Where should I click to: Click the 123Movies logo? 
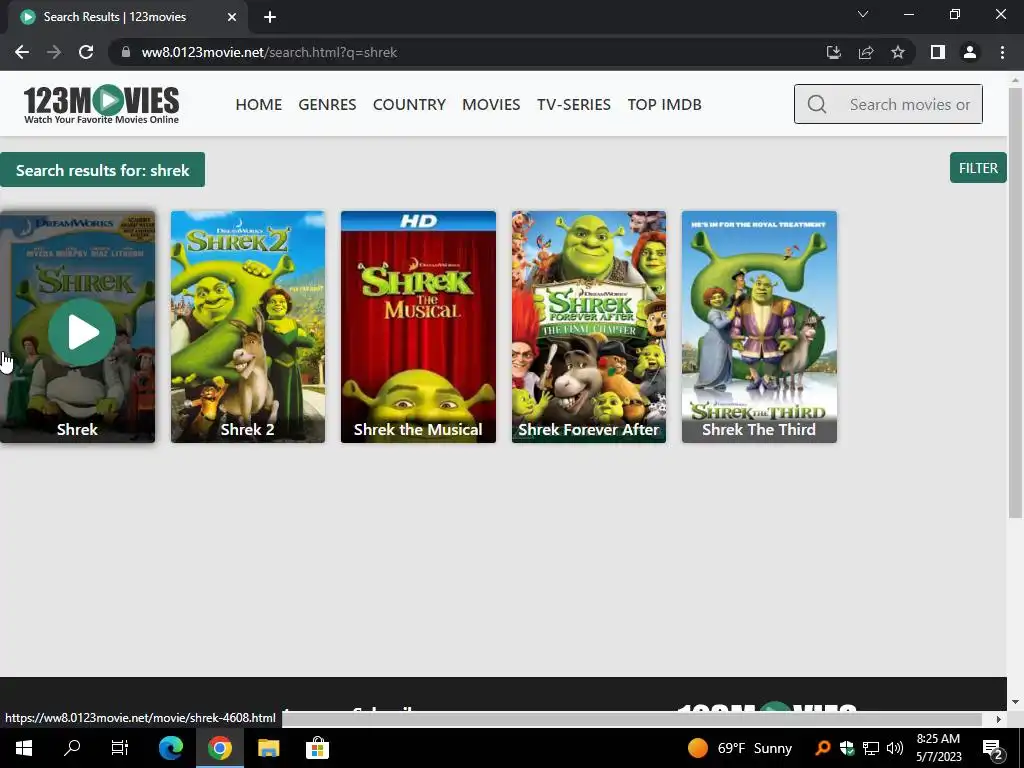pos(101,104)
